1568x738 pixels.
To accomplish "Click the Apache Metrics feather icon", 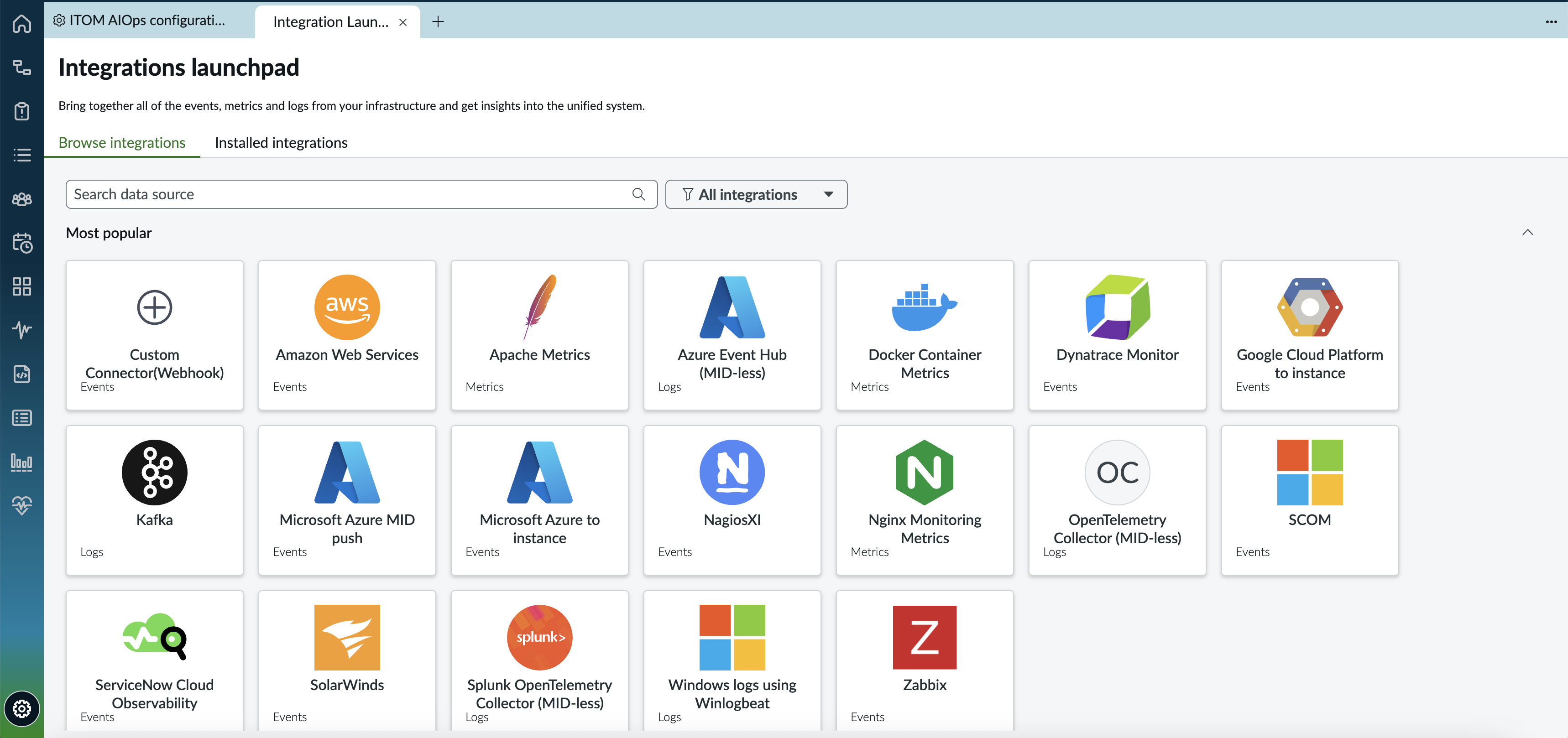I will (539, 307).
